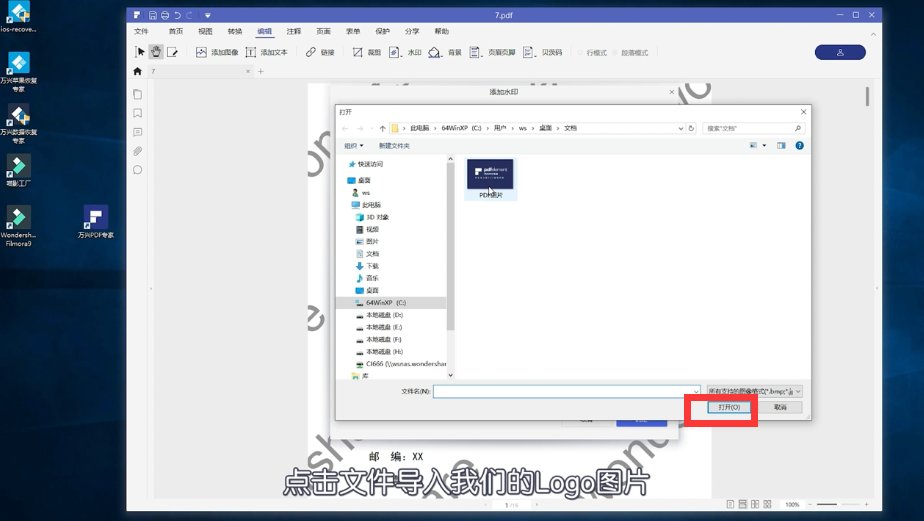The image size is (924, 521).
Task: Click the zoom out minus button
Action: pos(810,504)
